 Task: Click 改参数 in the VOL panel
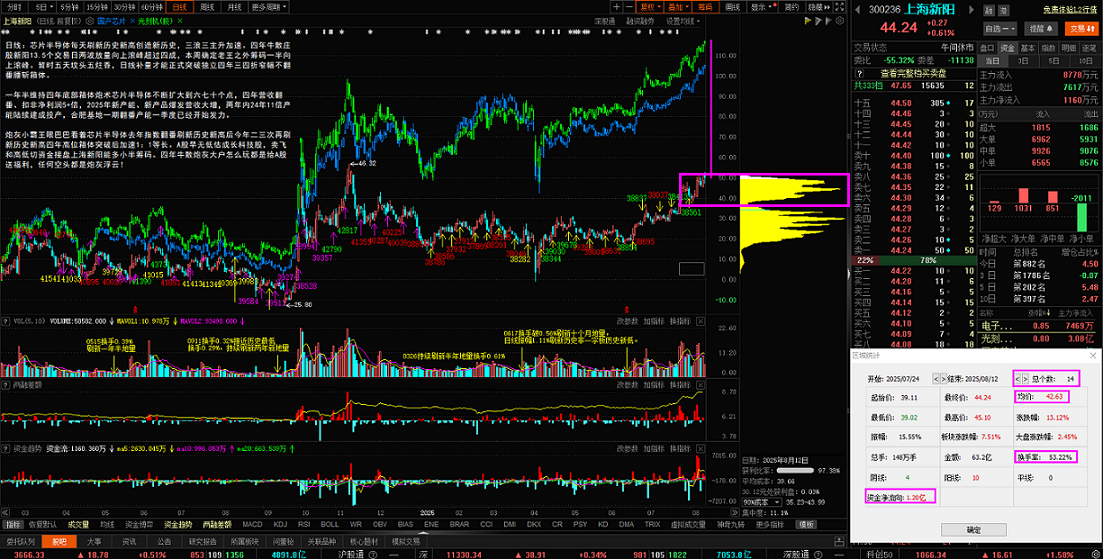tap(627, 321)
